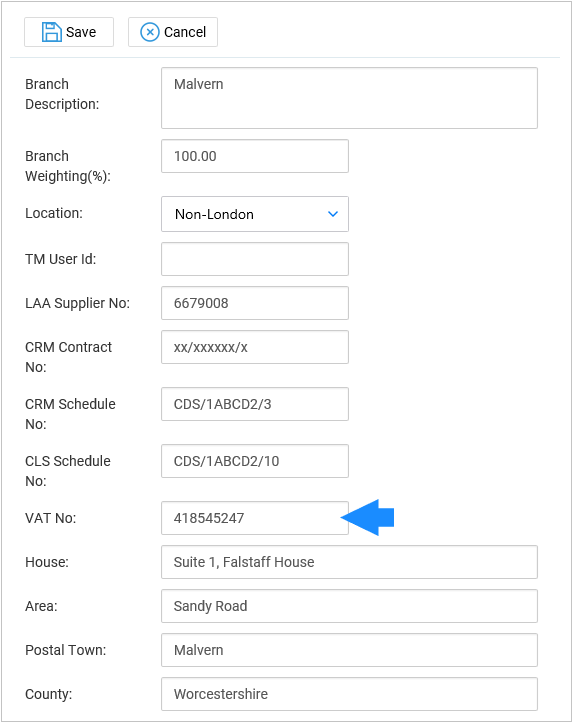The image size is (574, 724).
Task: Edit the CLS Schedule No CDS/1ABCD2/10 field
Action: coord(255,461)
